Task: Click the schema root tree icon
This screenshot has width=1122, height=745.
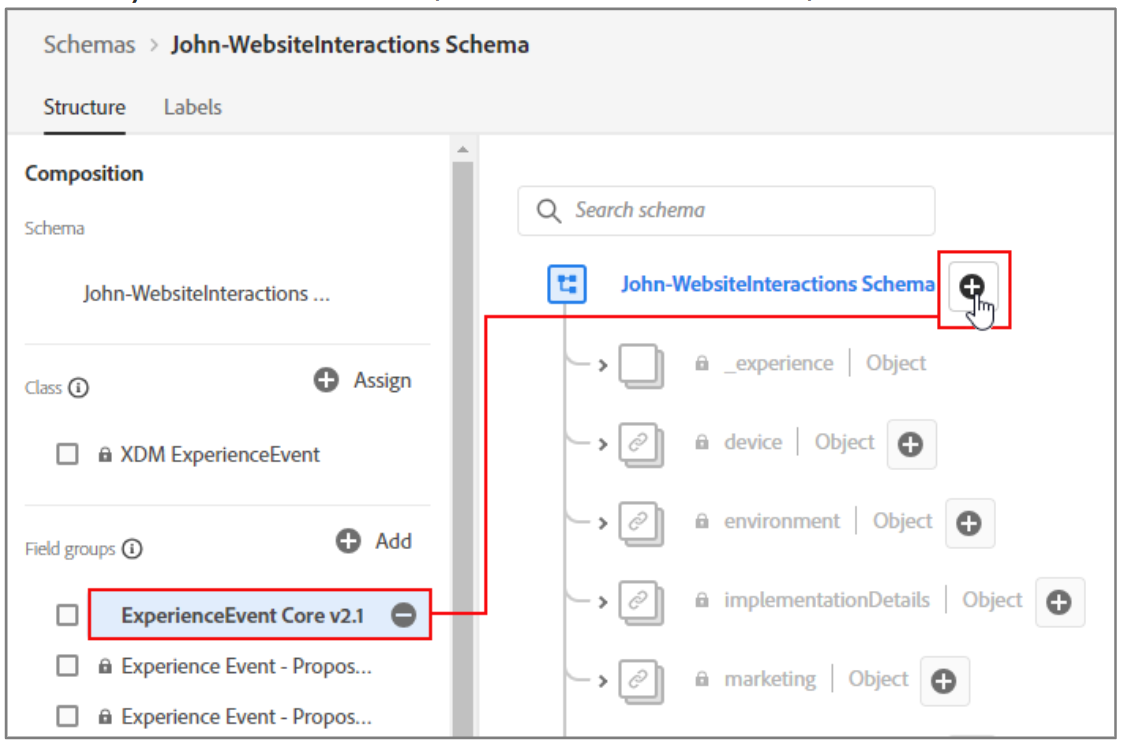Action: (x=567, y=284)
